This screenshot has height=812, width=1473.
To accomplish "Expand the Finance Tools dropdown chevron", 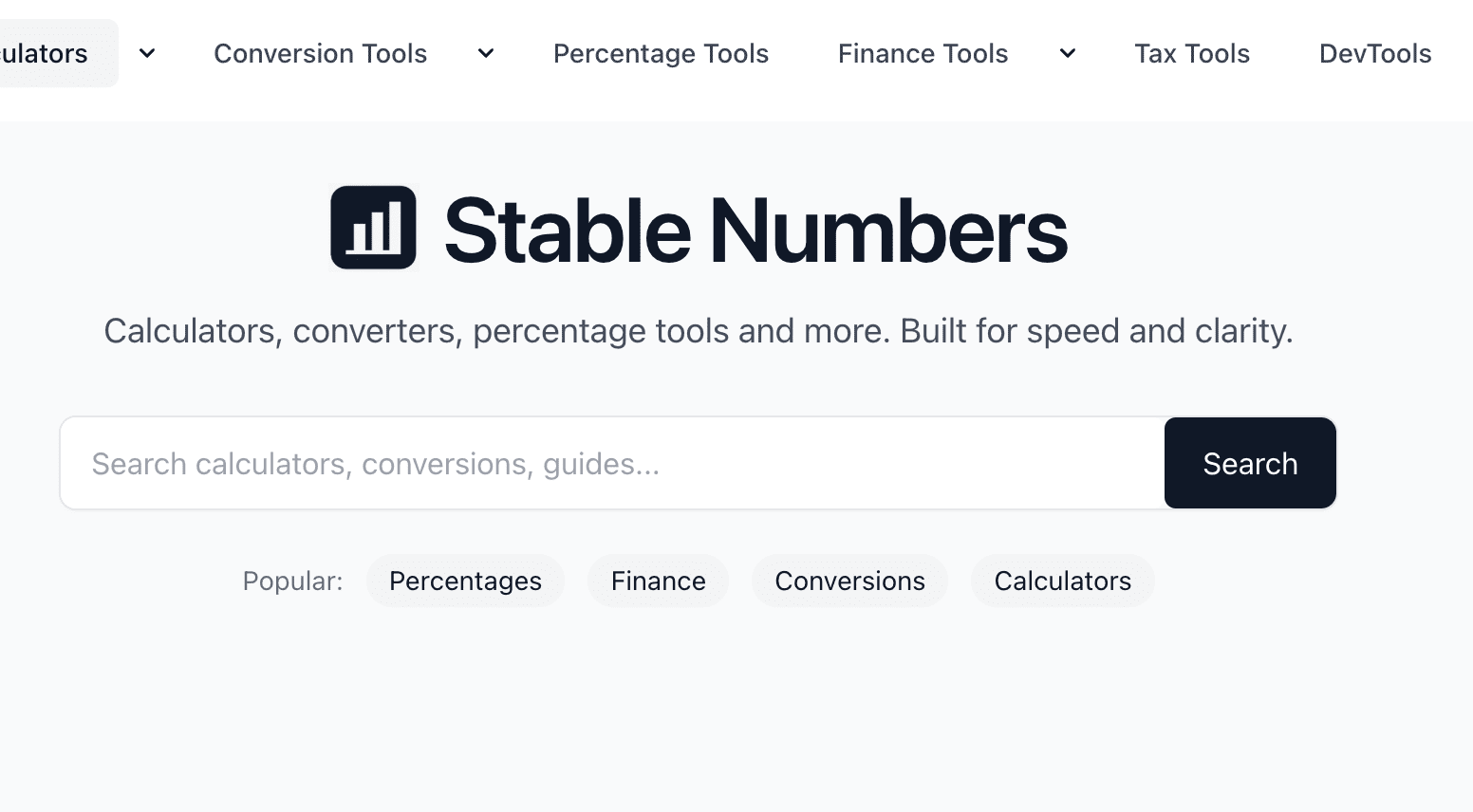I will click(1067, 54).
